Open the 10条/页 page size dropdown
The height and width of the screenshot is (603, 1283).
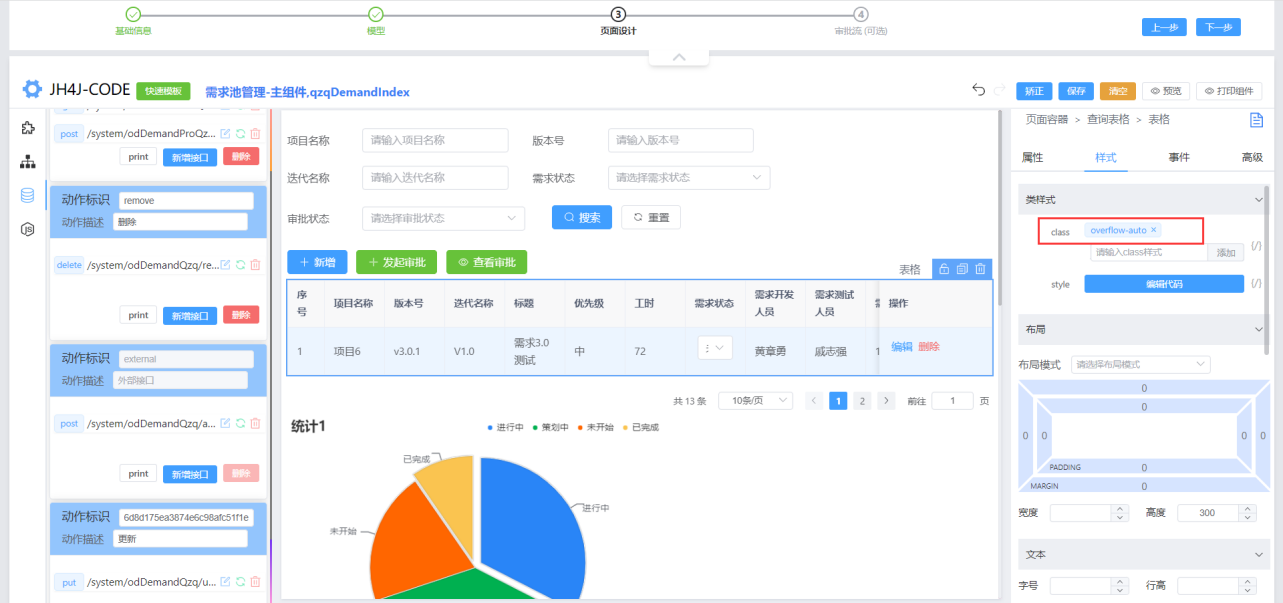756,401
